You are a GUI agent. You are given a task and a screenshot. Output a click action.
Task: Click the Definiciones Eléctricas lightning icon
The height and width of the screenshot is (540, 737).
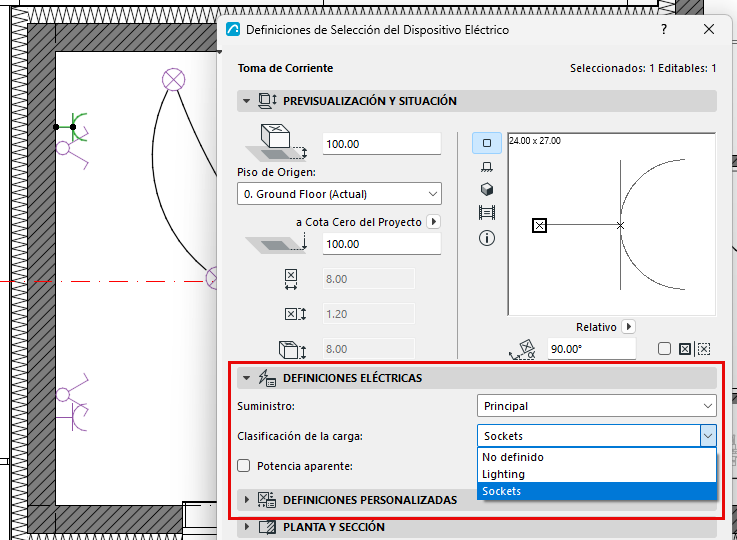pyautogui.click(x=267, y=378)
